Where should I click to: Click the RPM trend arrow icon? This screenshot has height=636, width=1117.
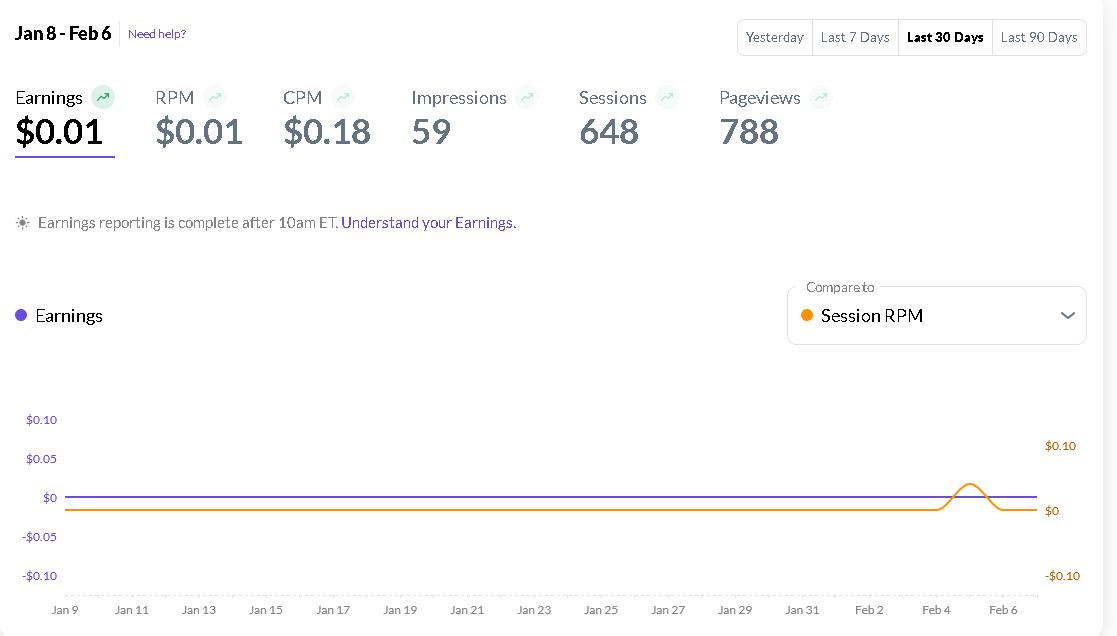pos(214,97)
